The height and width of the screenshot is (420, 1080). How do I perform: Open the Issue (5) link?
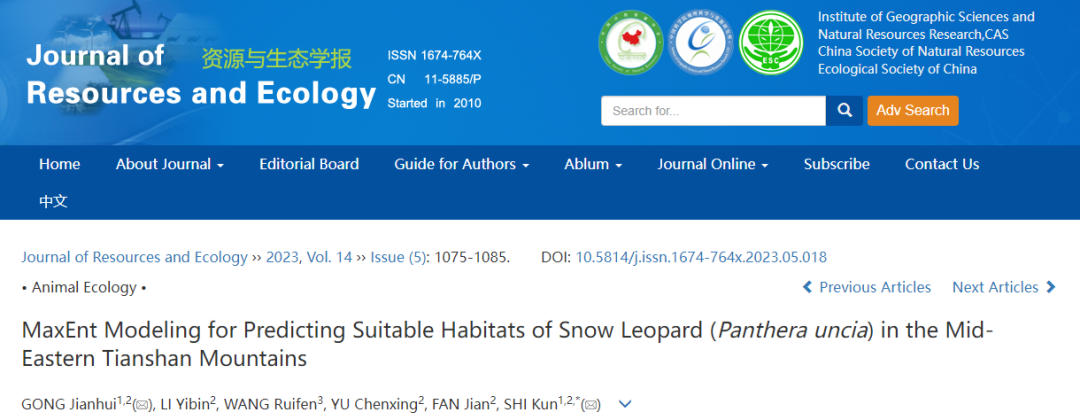[x=400, y=257]
